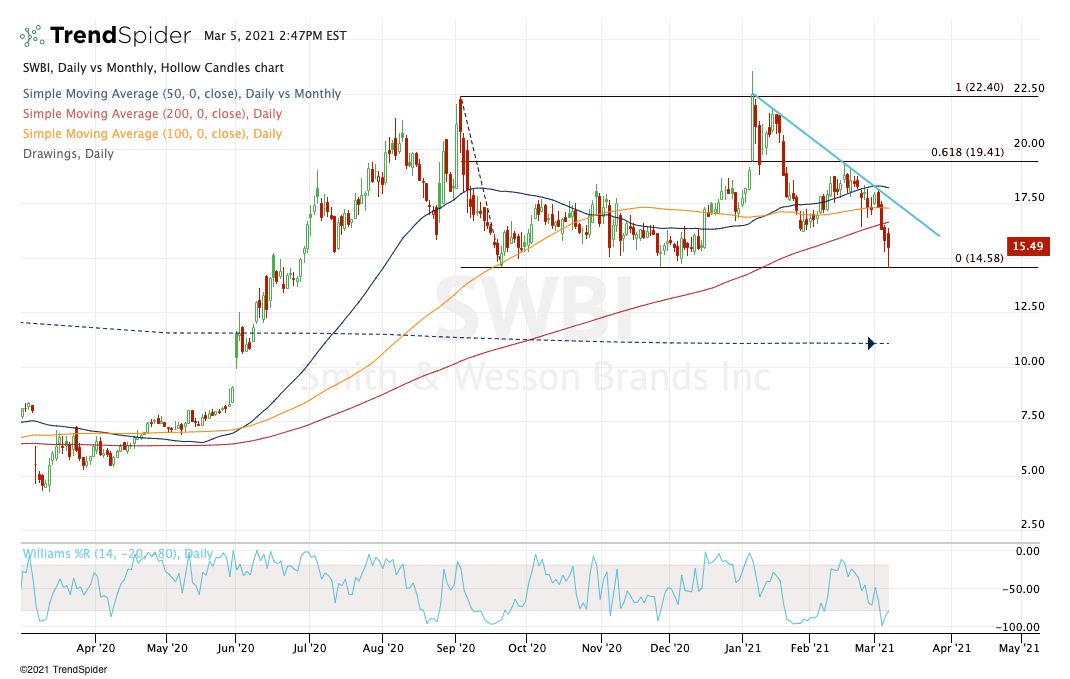The height and width of the screenshot is (679, 1070).
Task: Click the Feb '21 date axis label
Action: click(x=809, y=648)
